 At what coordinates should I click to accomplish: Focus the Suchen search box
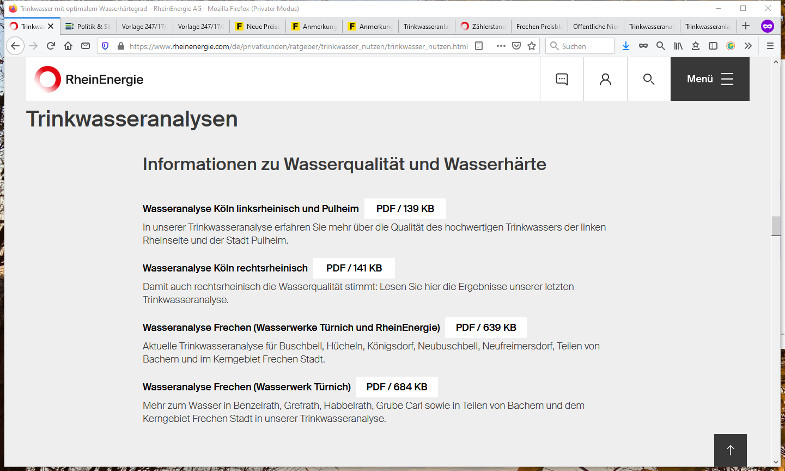[x=580, y=46]
